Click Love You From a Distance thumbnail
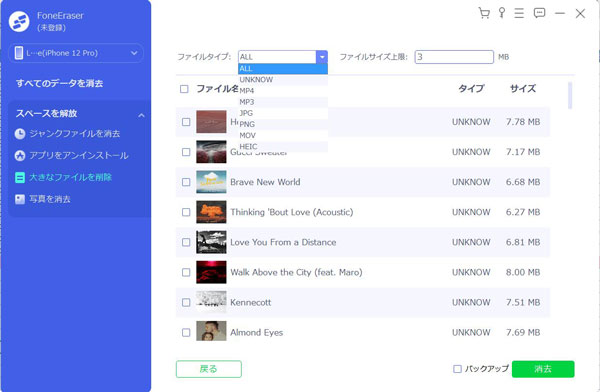This screenshot has height=392, width=600. pyautogui.click(x=211, y=242)
